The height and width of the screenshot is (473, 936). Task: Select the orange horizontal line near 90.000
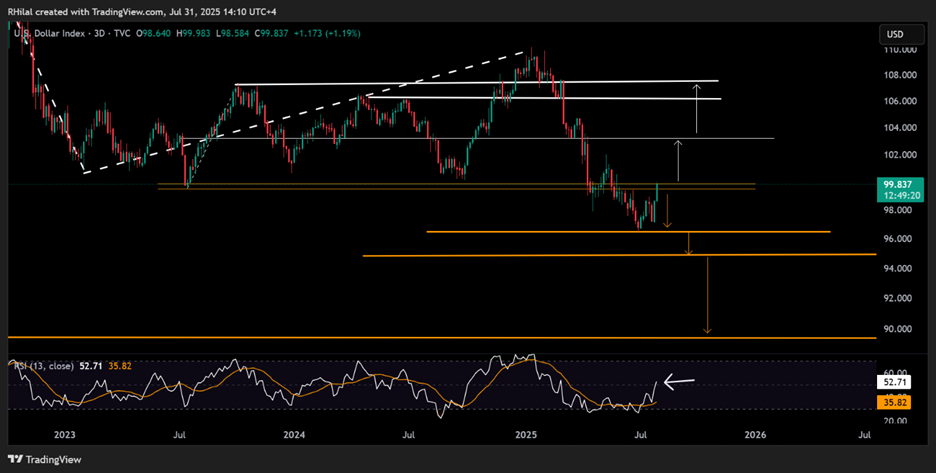pos(440,338)
